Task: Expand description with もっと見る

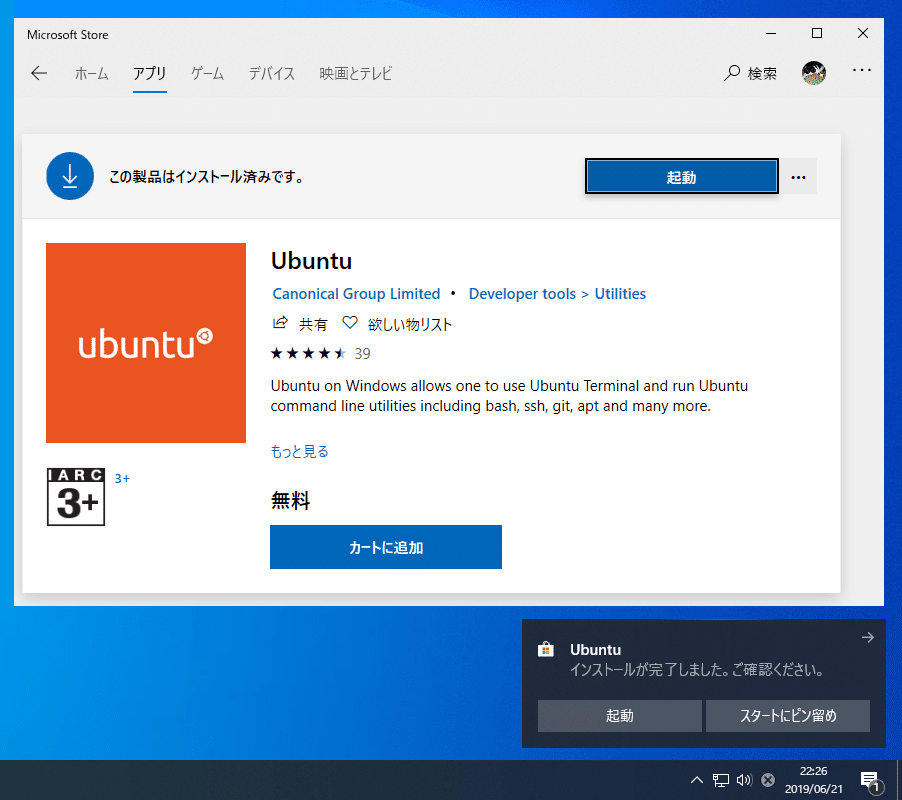Action: (x=299, y=451)
